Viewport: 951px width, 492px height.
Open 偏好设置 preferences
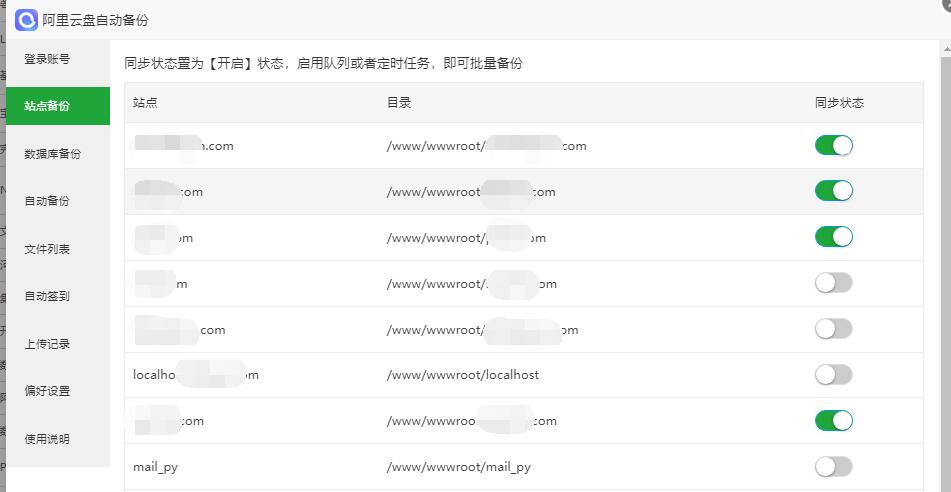pyautogui.click(x=47, y=391)
